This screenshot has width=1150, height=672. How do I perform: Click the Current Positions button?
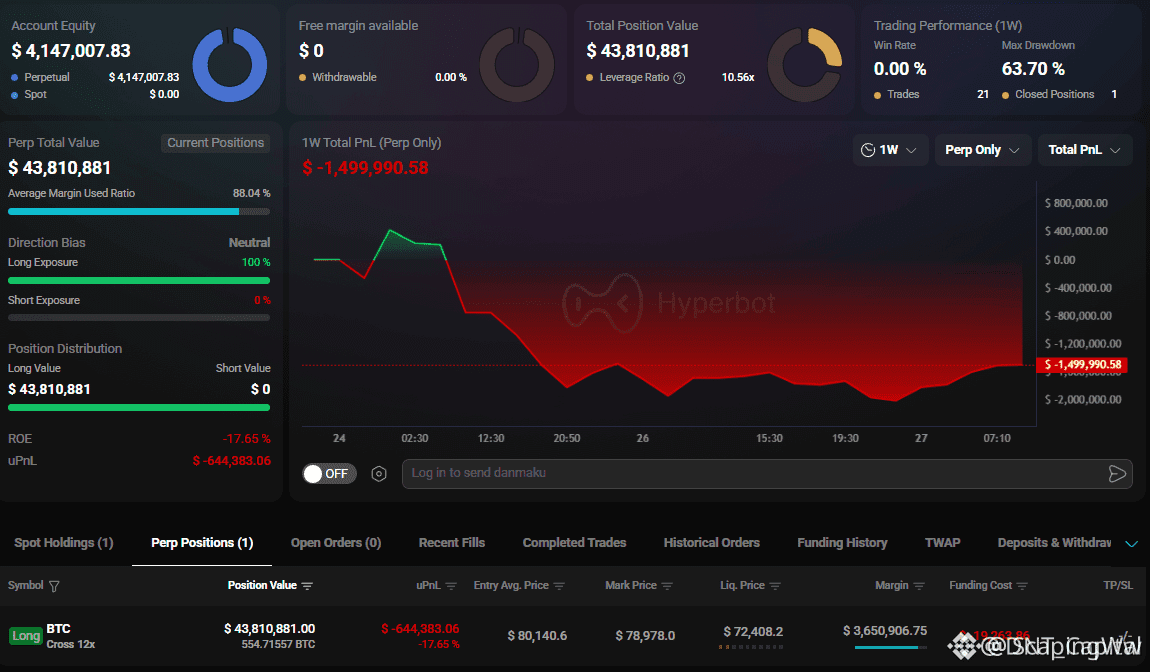pyautogui.click(x=216, y=143)
